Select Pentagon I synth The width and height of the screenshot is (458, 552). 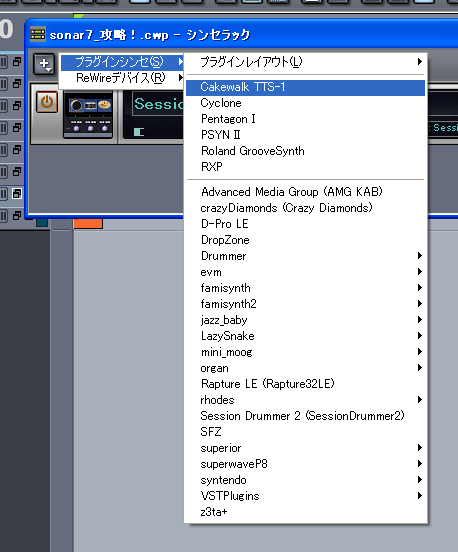(x=306, y=119)
